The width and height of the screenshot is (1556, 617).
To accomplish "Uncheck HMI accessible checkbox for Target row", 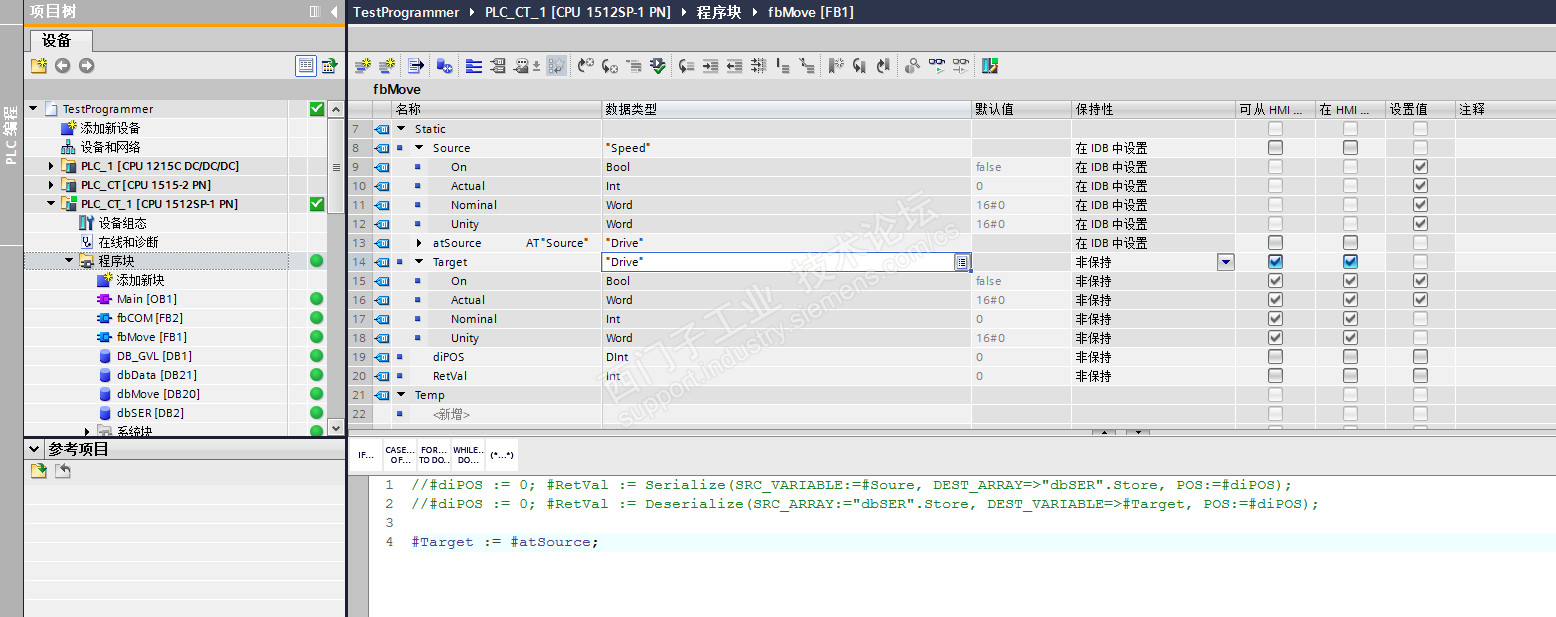I will pyautogui.click(x=1275, y=262).
